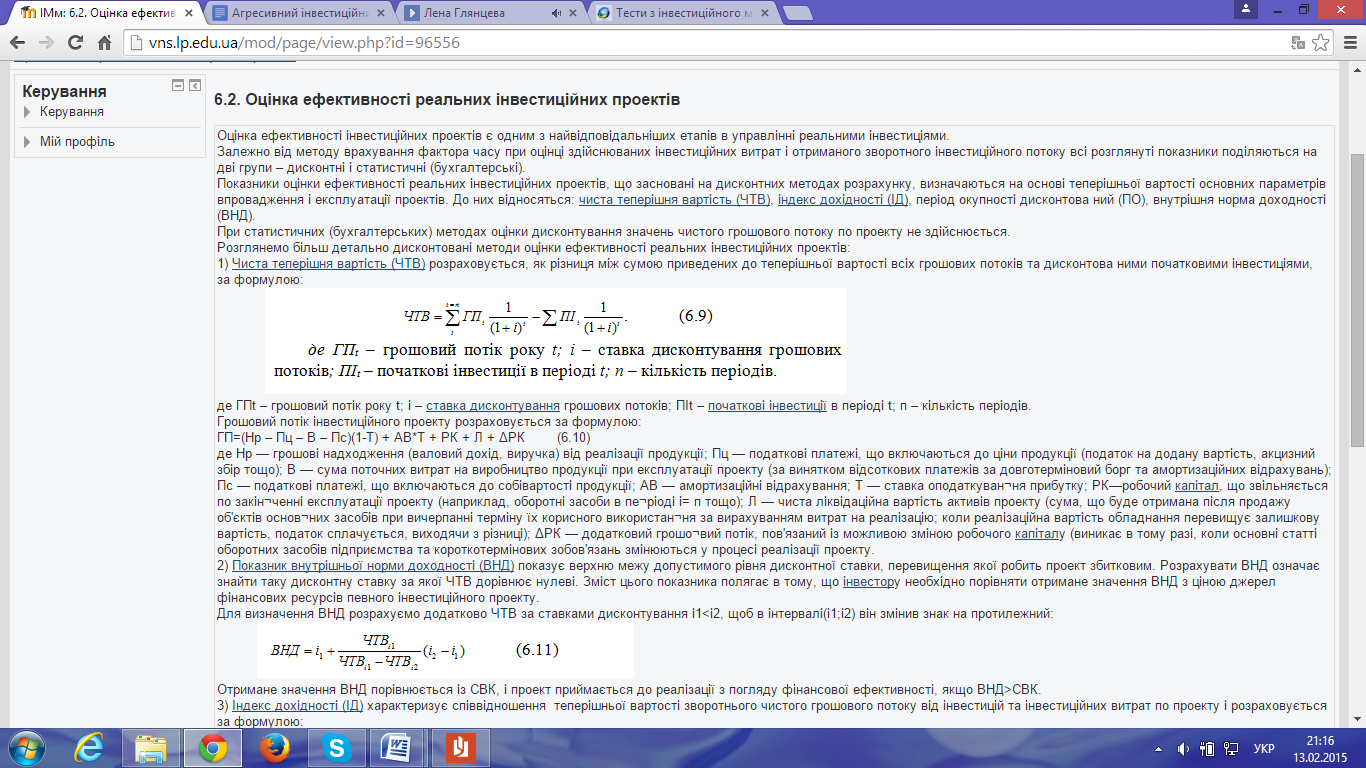
Task: Close the Агресивний інвестиційн tab
Action: (x=379, y=14)
